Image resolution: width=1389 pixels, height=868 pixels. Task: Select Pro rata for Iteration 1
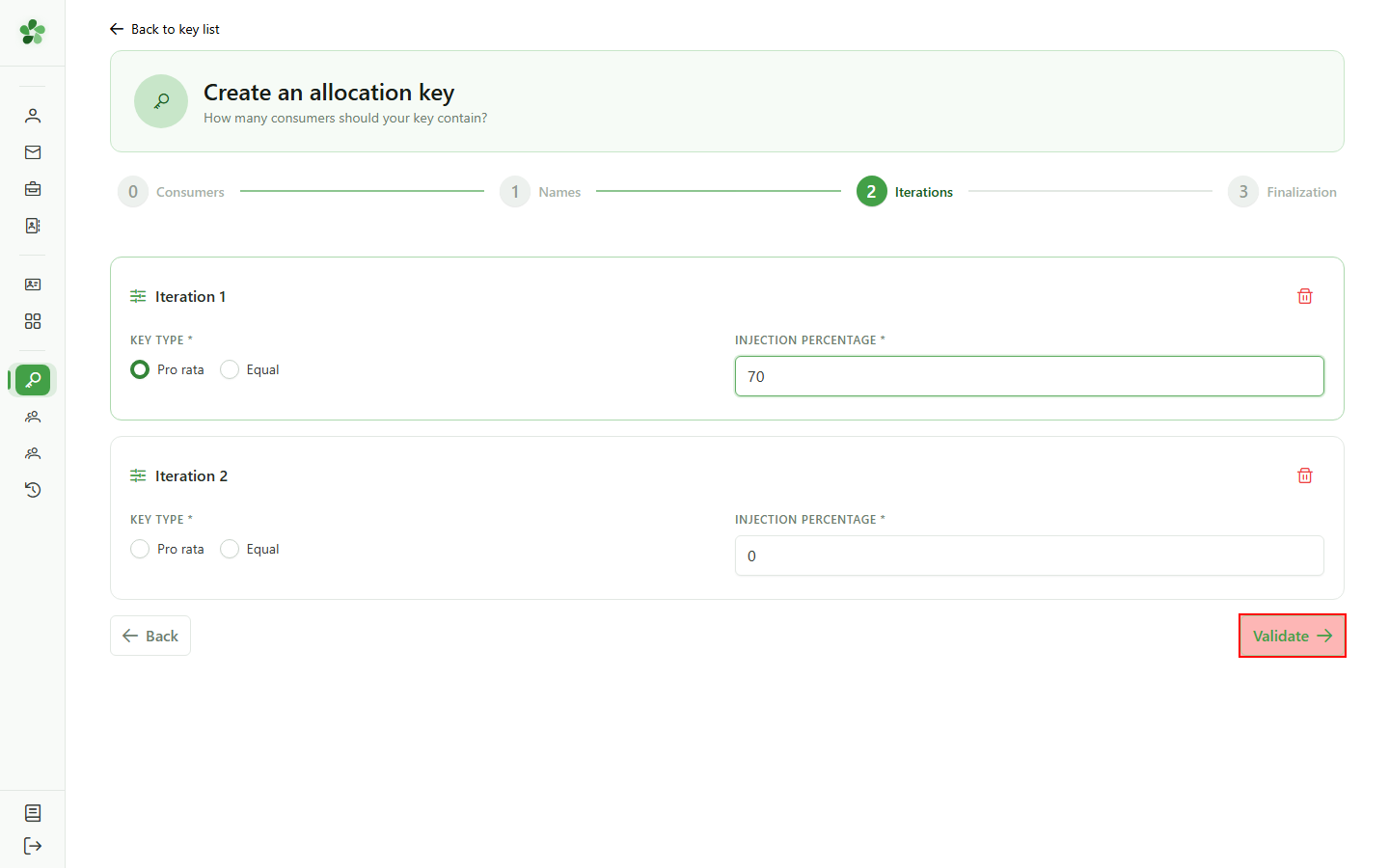click(140, 369)
